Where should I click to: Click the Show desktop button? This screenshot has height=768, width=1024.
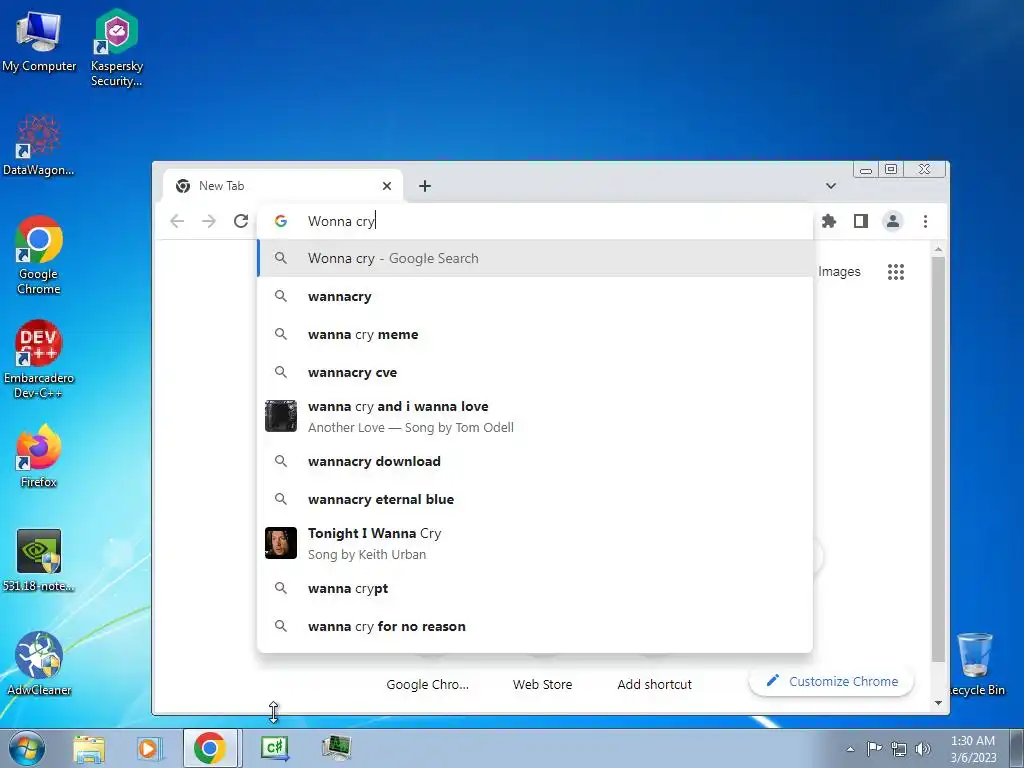pyautogui.click(x=1017, y=749)
